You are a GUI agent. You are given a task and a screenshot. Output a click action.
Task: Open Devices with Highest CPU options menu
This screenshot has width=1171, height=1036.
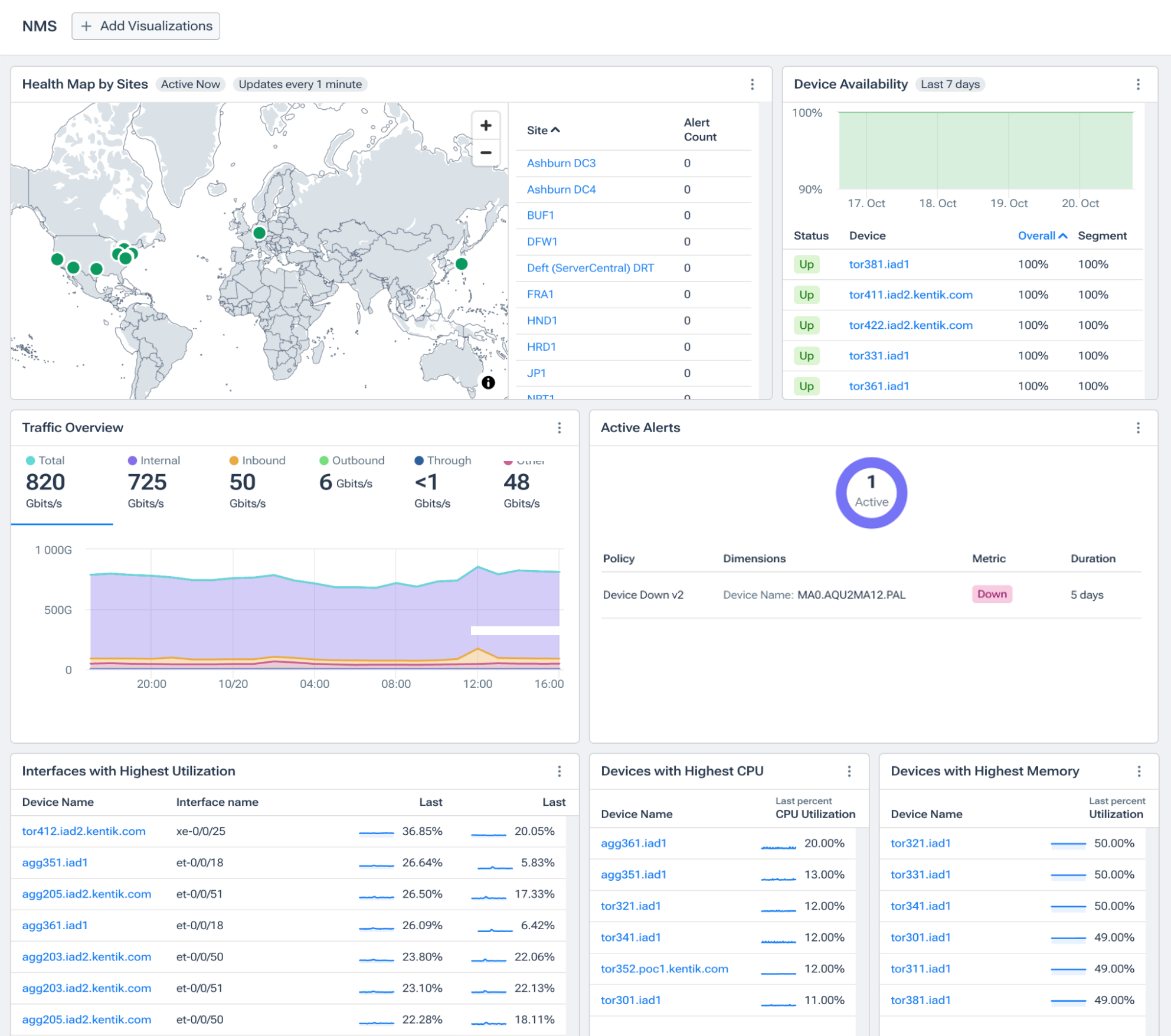(x=849, y=771)
